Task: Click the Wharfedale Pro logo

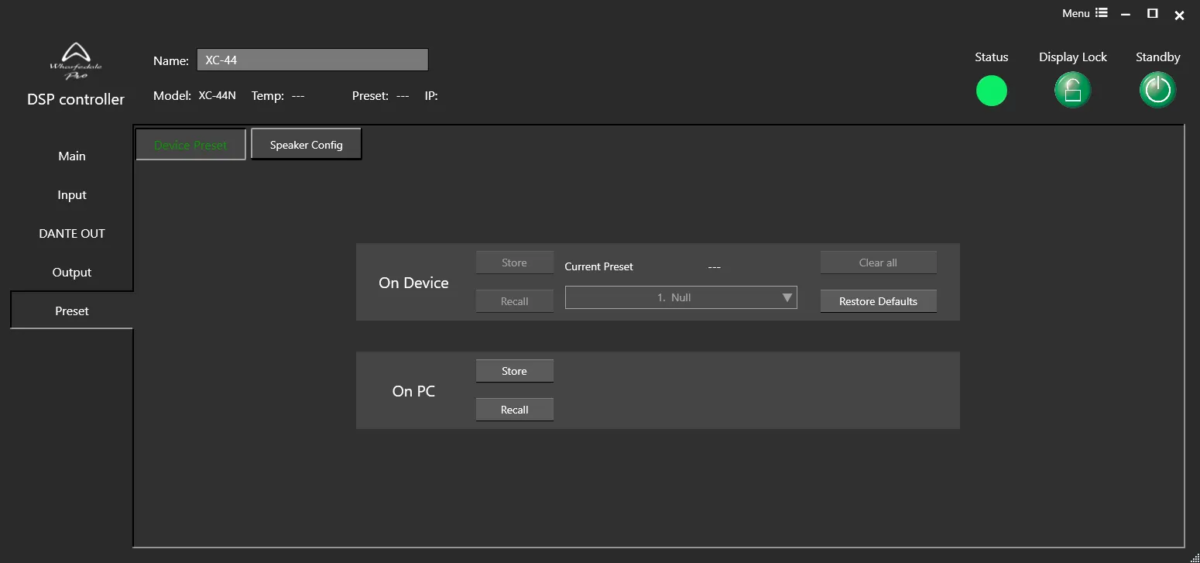Action: [75, 60]
